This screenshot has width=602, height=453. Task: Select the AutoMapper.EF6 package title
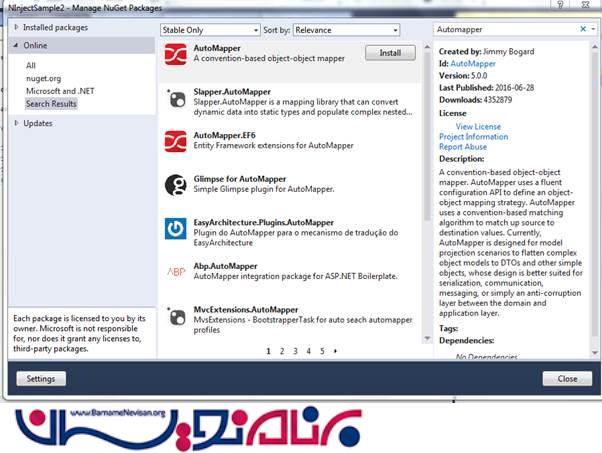coord(224,135)
